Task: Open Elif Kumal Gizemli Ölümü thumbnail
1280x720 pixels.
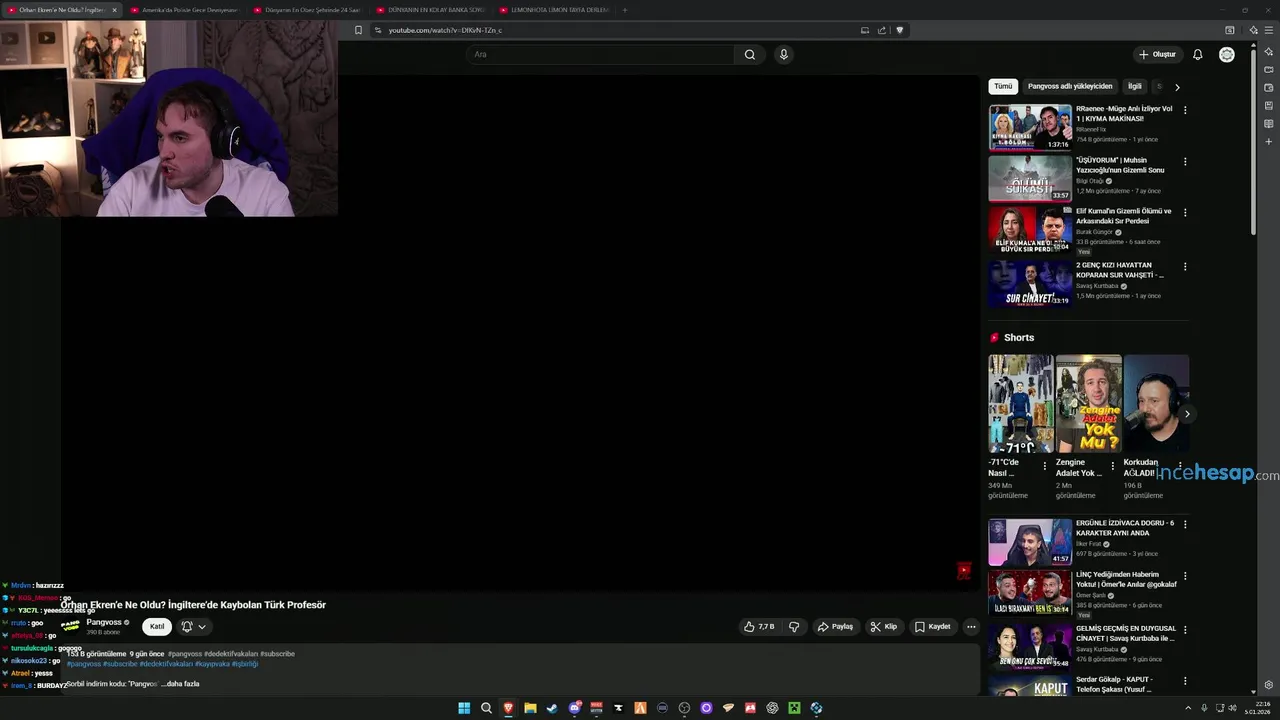Action: click(1030, 229)
